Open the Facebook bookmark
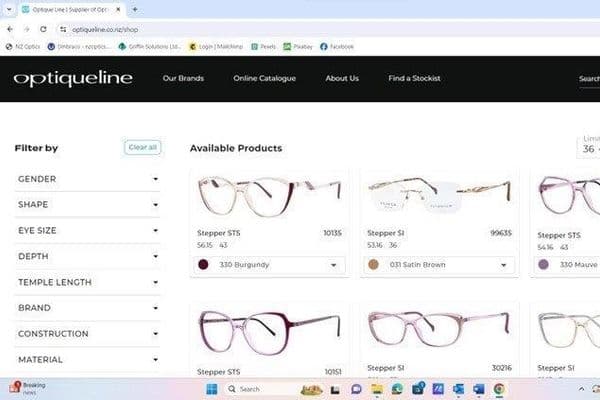The width and height of the screenshot is (600, 400). tap(337, 47)
